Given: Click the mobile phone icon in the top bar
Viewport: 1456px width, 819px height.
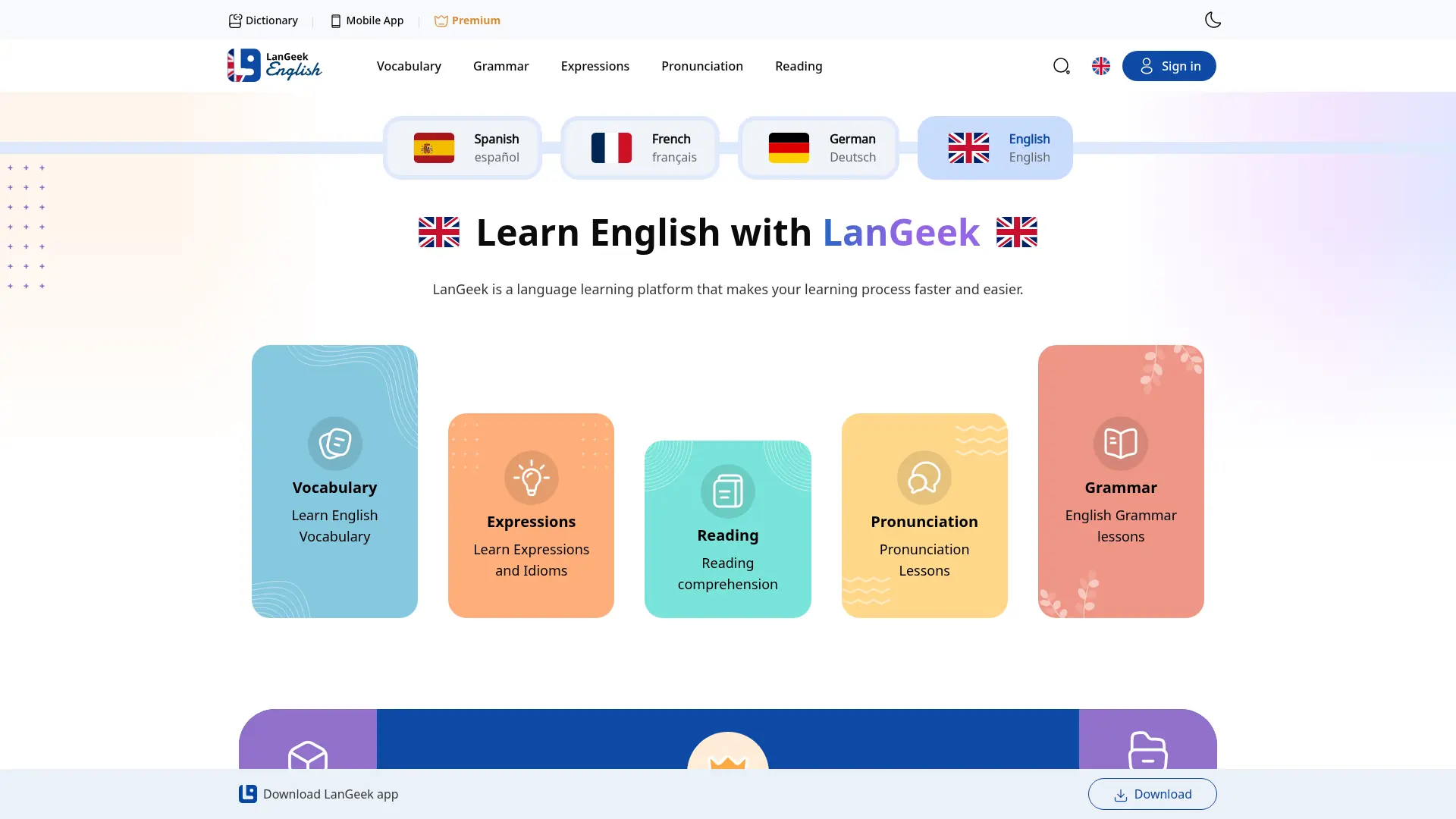Looking at the screenshot, I should pos(336,20).
